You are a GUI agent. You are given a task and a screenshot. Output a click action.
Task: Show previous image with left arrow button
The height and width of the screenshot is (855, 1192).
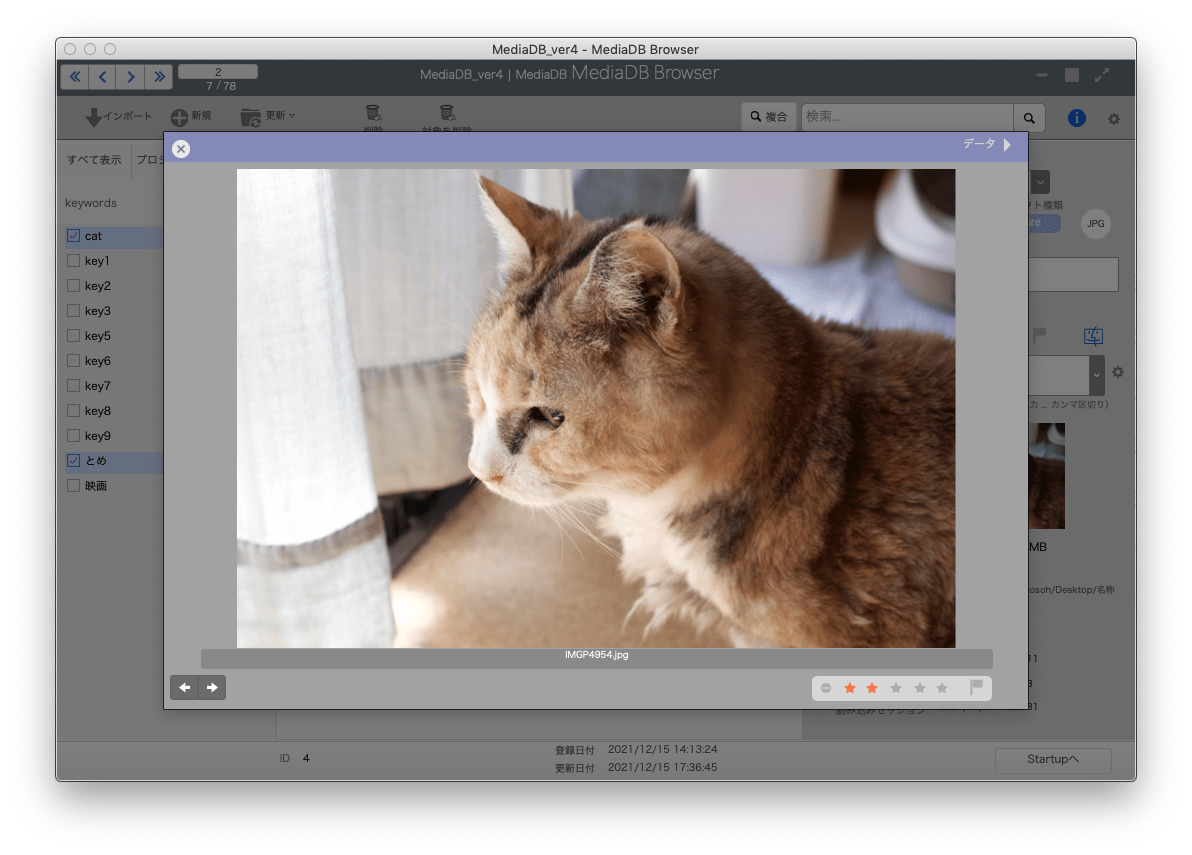(x=185, y=688)
